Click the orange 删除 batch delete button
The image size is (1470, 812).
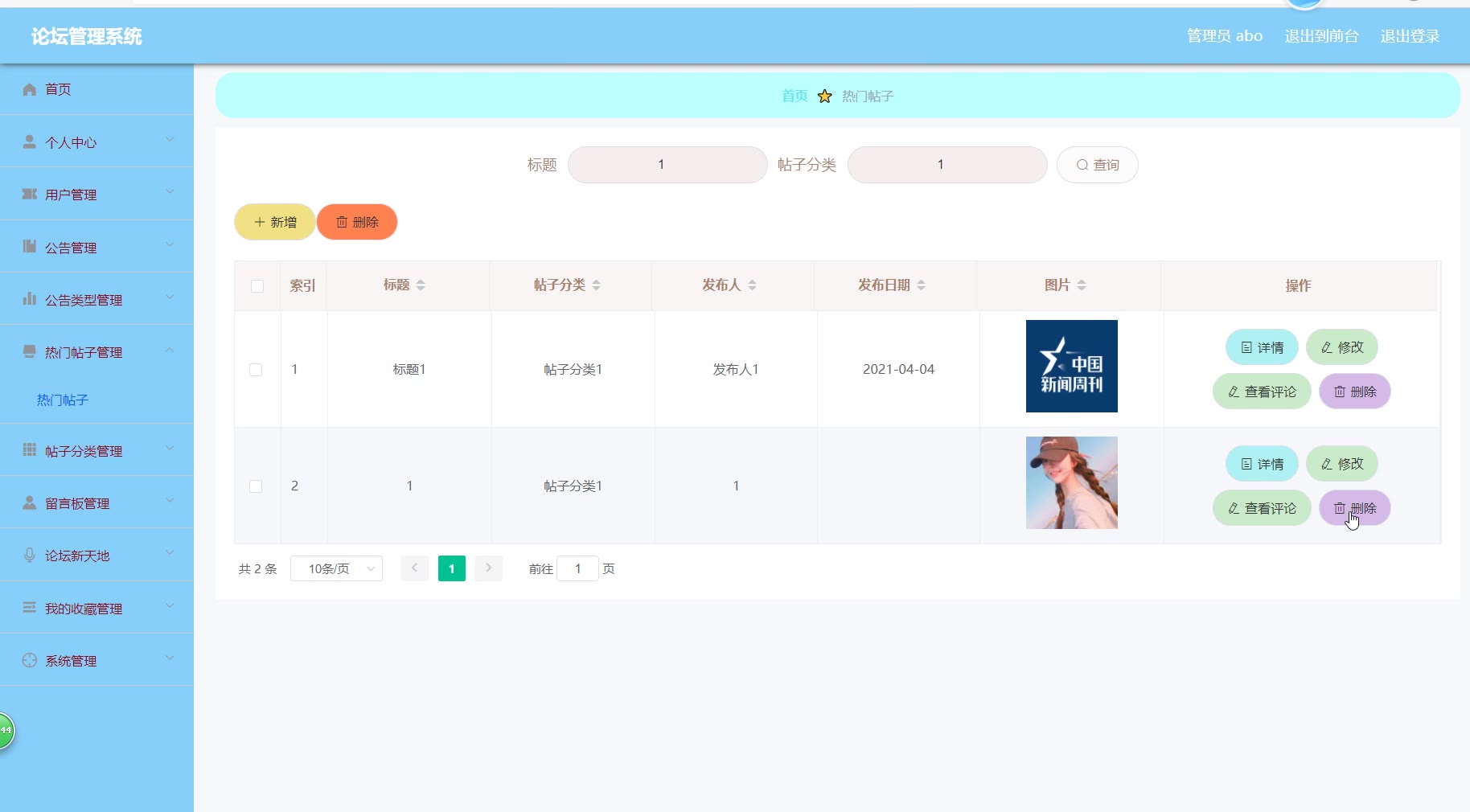click(357, 222)
